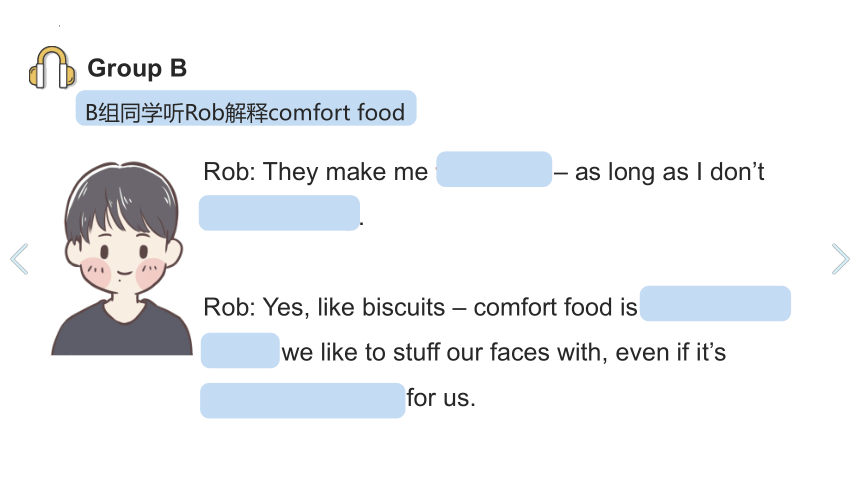This screenshot has width=860, height=484.
Task: Advance to next slide with right arrow
Action: click(840, 258)
